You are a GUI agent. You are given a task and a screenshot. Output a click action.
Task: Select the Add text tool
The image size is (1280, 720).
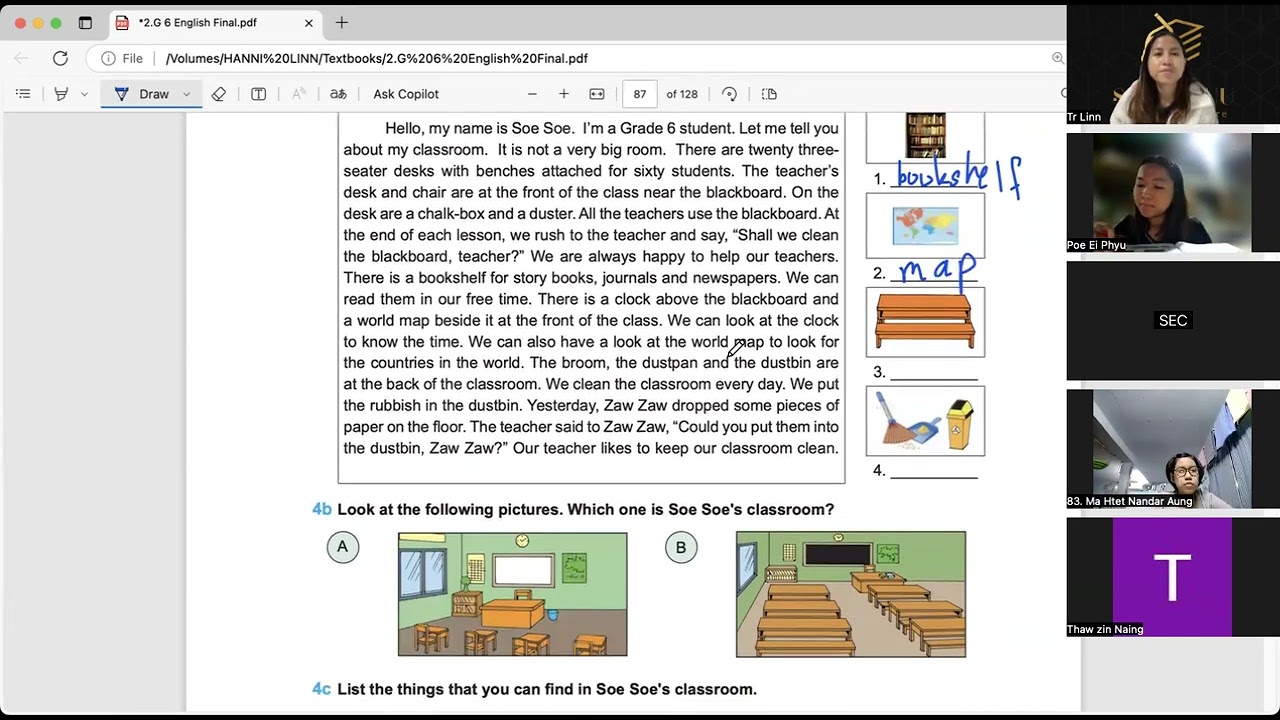pos(258,94)
